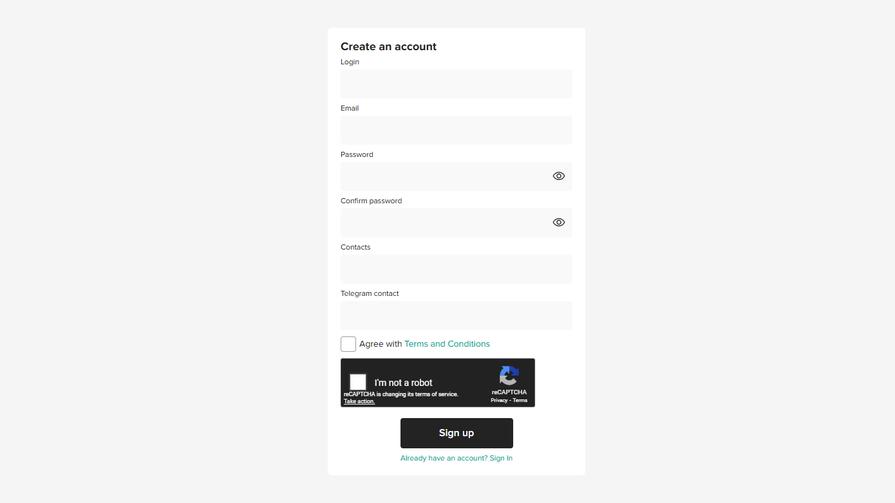Click the reCAPTCHA logo icon
The image size is (895, 503).
(509, 376)
